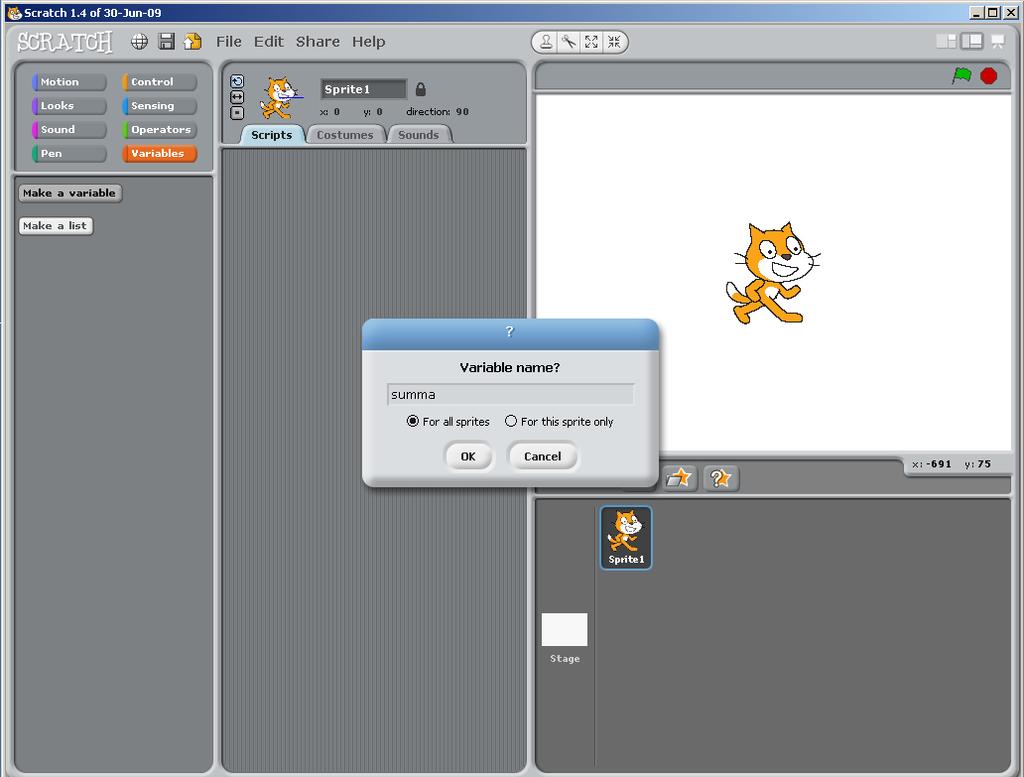Click the green flag to start scripts
This screenshot has height=777, width=1024.
click(961, 76)
